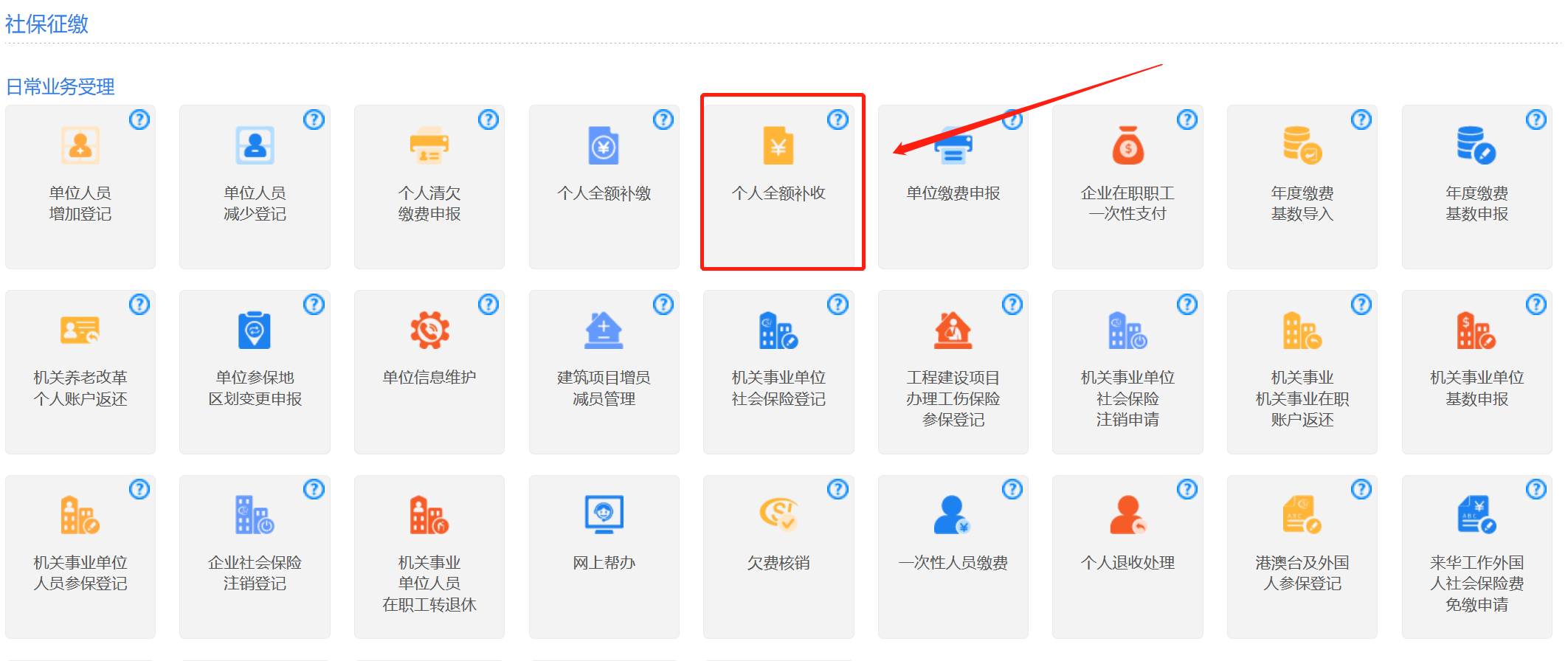
Task: Open the 单位缴费申报 text link
Action: click(953, 193)
